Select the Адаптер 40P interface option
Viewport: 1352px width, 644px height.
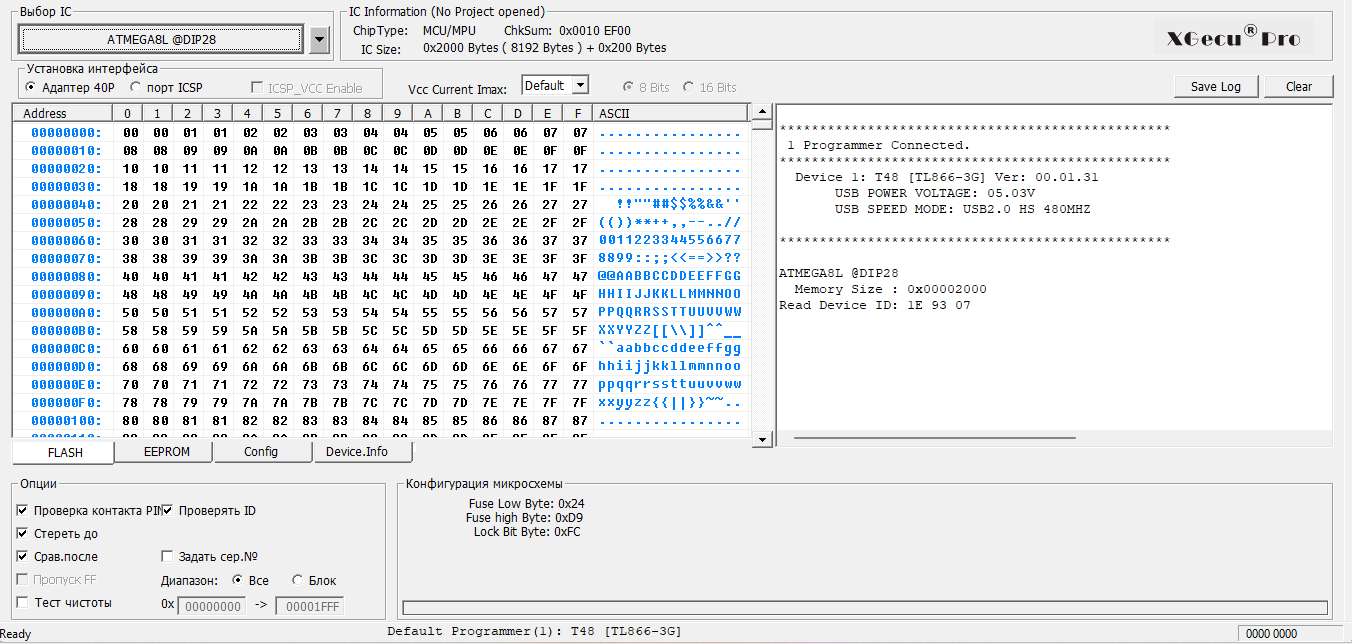[x=70, y=88]
